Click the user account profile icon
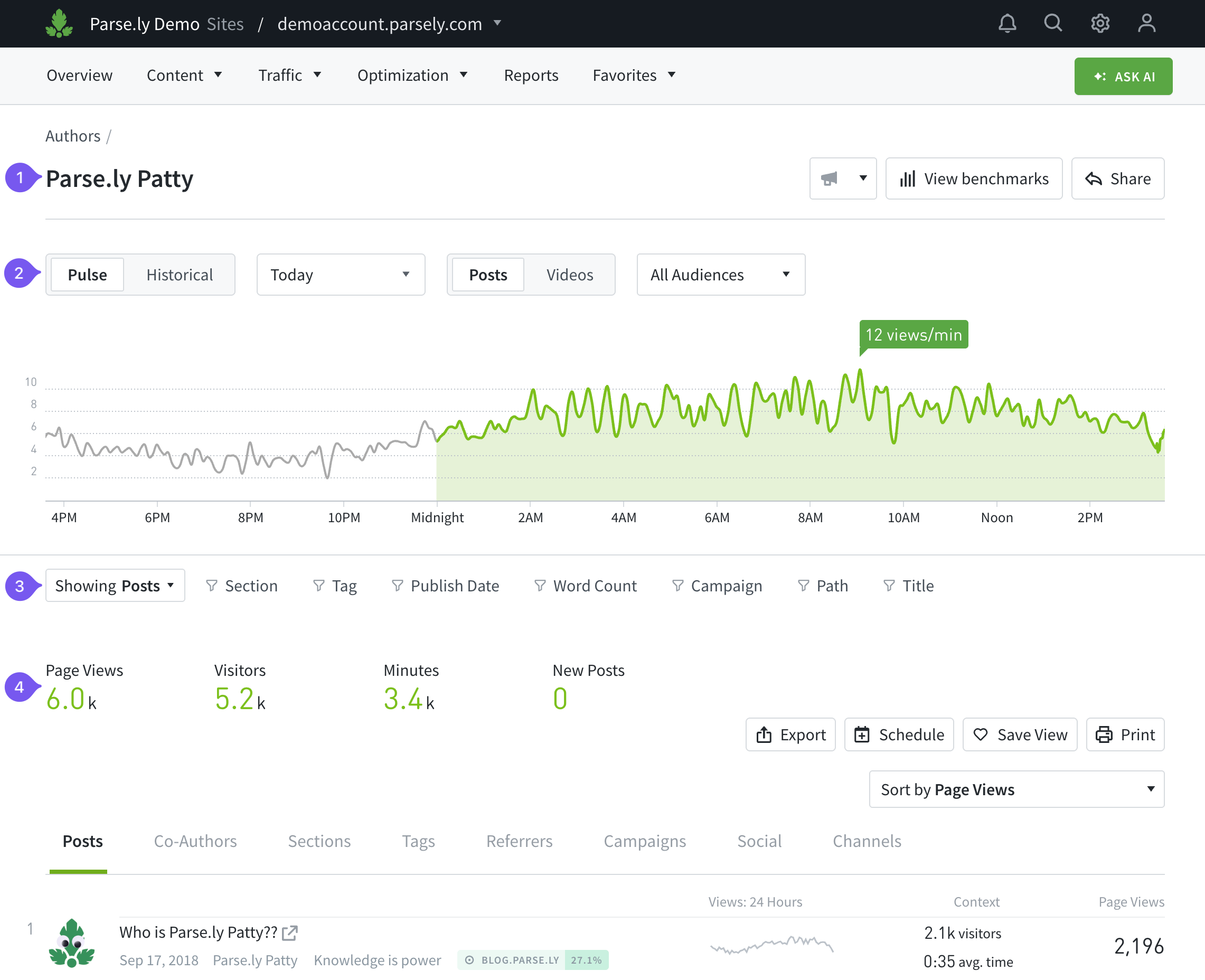 coord(1146,24)
